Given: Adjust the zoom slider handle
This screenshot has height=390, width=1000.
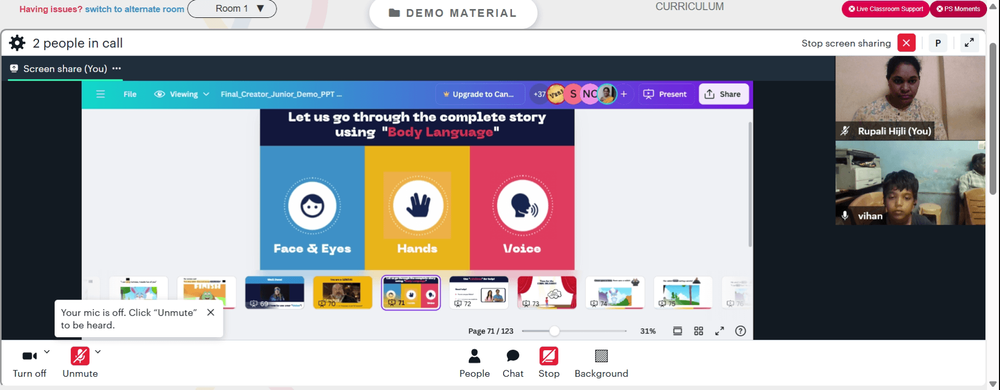Looking at the screenshot, I should click(554, 331).
